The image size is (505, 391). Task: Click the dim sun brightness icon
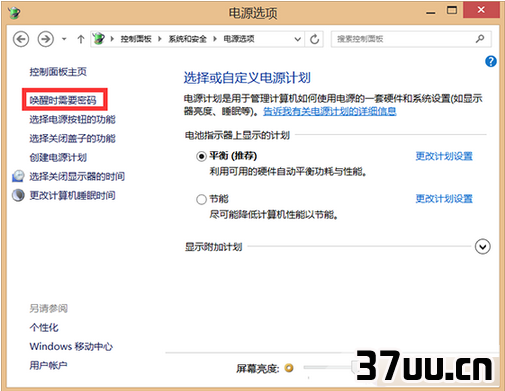[289, 368]
